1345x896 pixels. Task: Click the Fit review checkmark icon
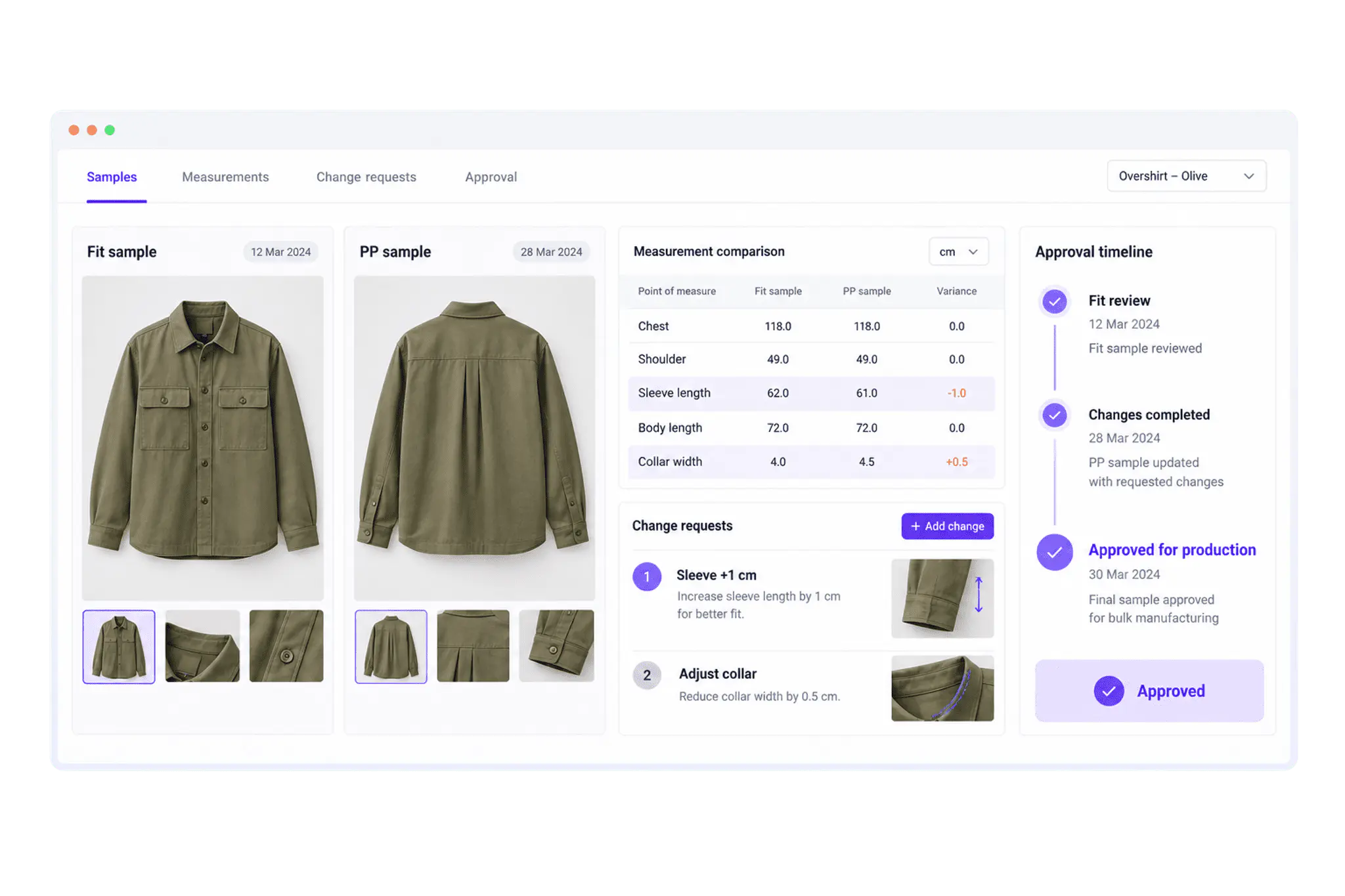click(1055, 302)
